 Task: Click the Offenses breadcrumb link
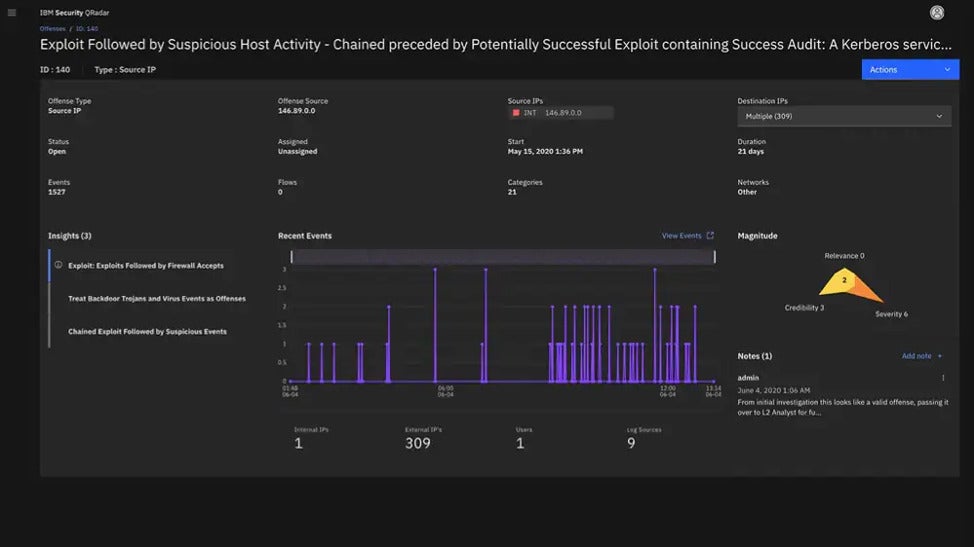(x=52, y=29)
